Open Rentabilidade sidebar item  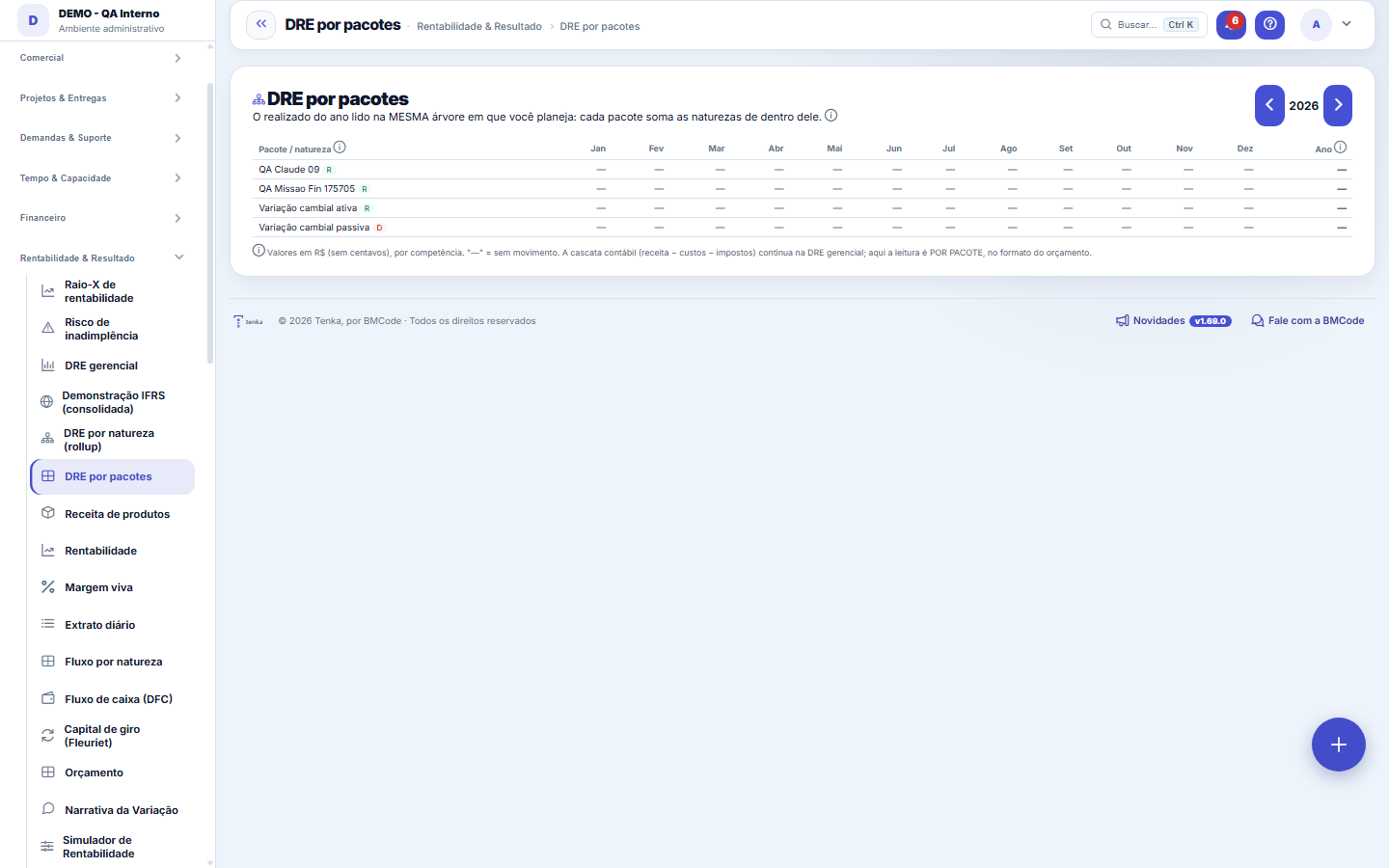(x=112, y=551)
